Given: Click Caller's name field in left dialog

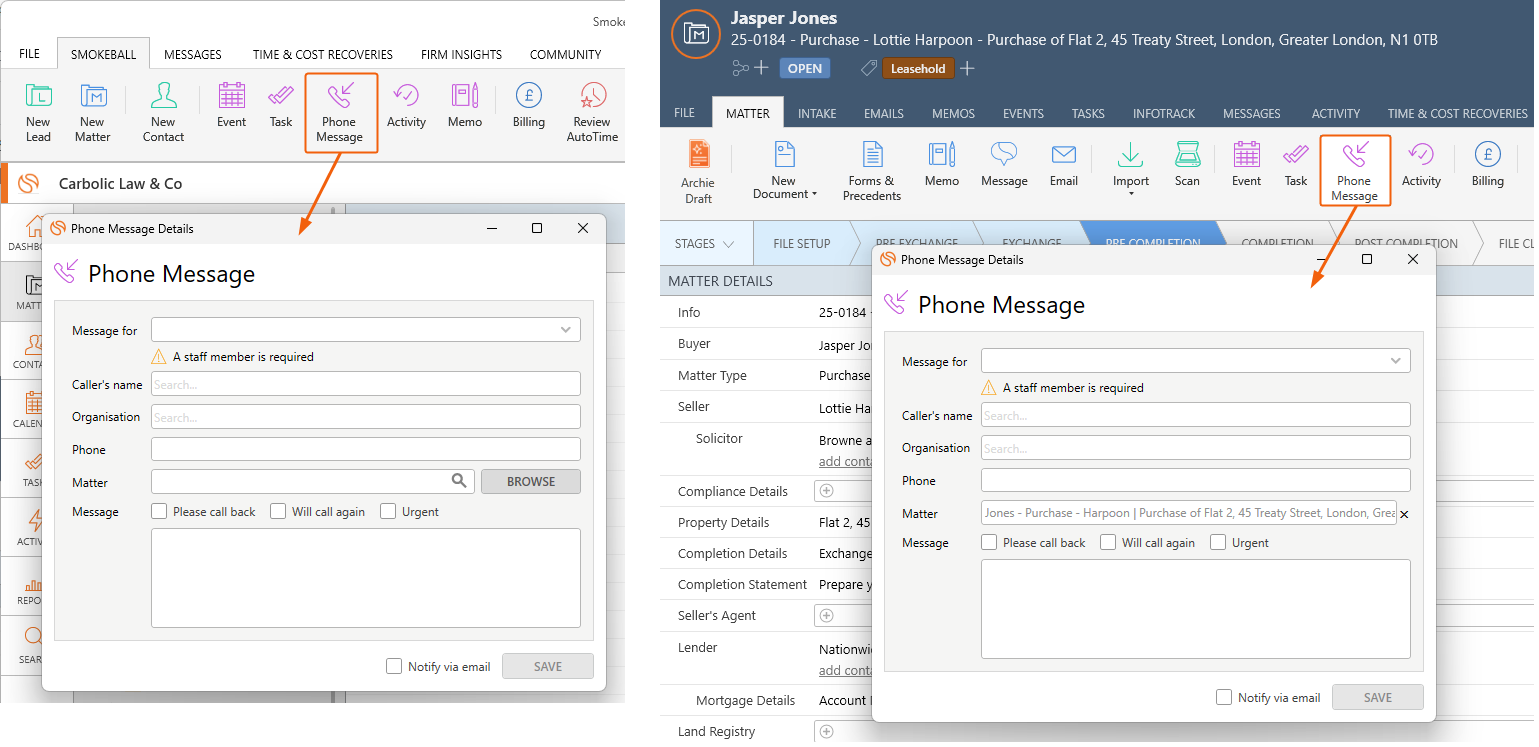Looking at the screenshot, I should (x=366, y=384).
